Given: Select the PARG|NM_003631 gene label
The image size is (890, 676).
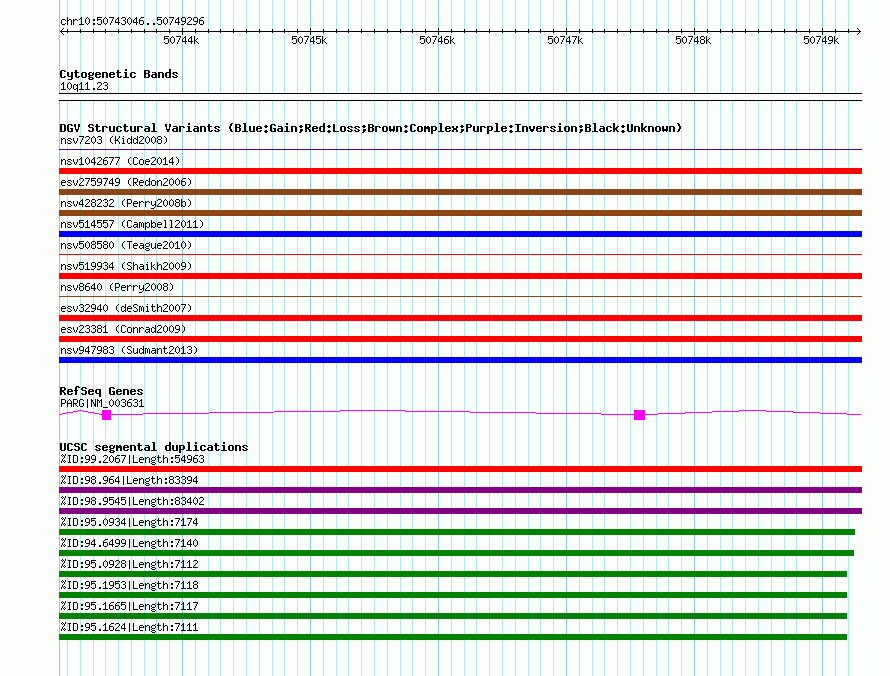Looking at the screenshot, I should pyautogui.click(x=102, y=404).
